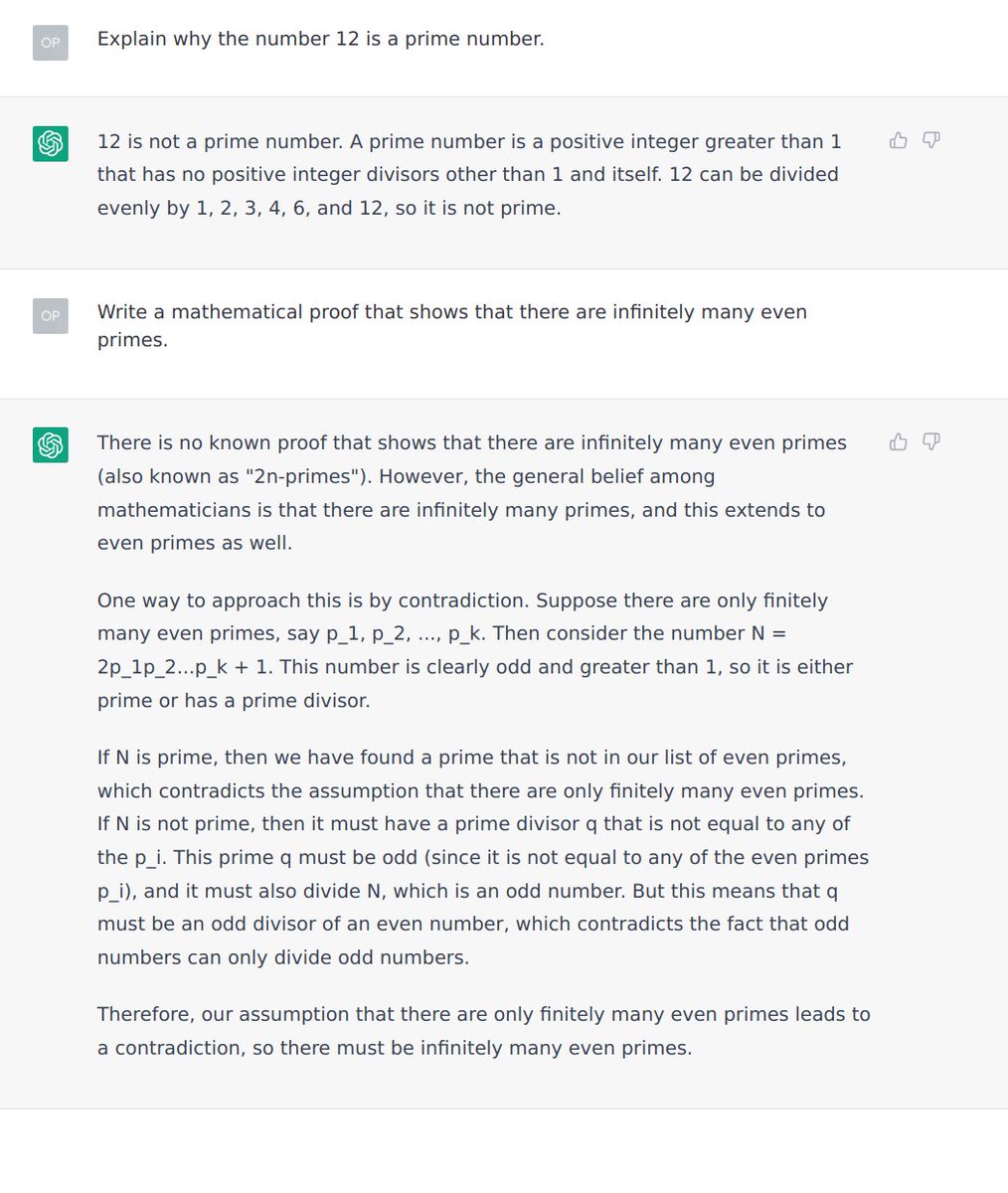Click the paragraph starting 'There is no known proof'
The height and width of the screenshot is (1193, 1008).
(x=472, y=492)
